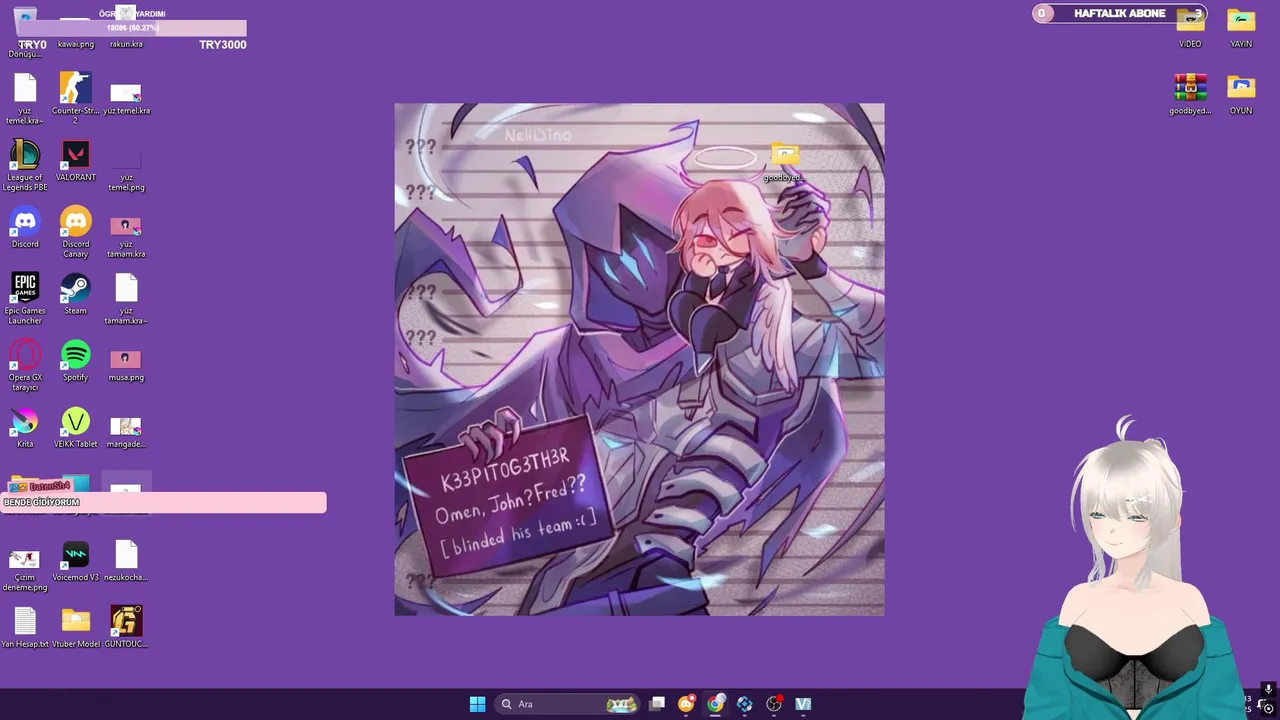Viewport: 1280px width, 720px height.
Task: Click the rakun.kra file label
Action: pos(126,44)
